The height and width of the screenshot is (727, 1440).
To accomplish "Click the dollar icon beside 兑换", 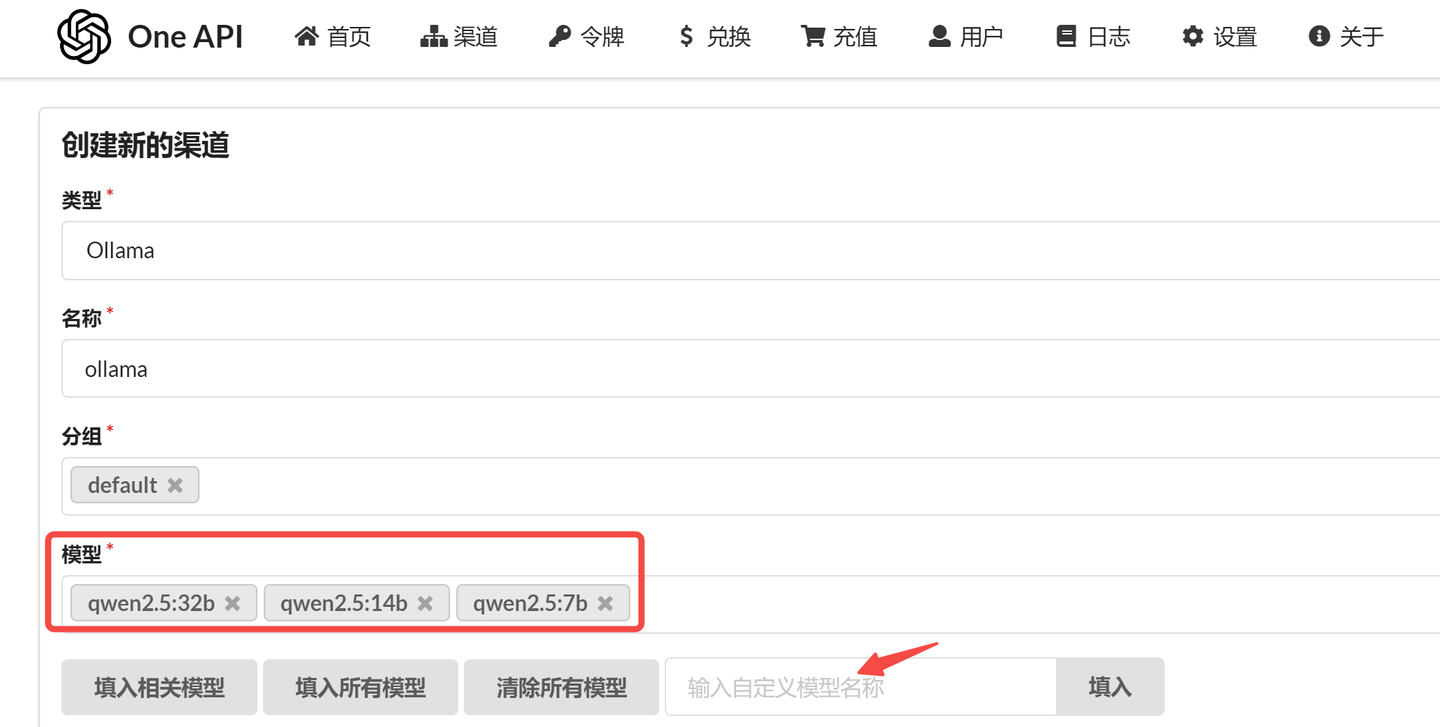I will point(686,35).
